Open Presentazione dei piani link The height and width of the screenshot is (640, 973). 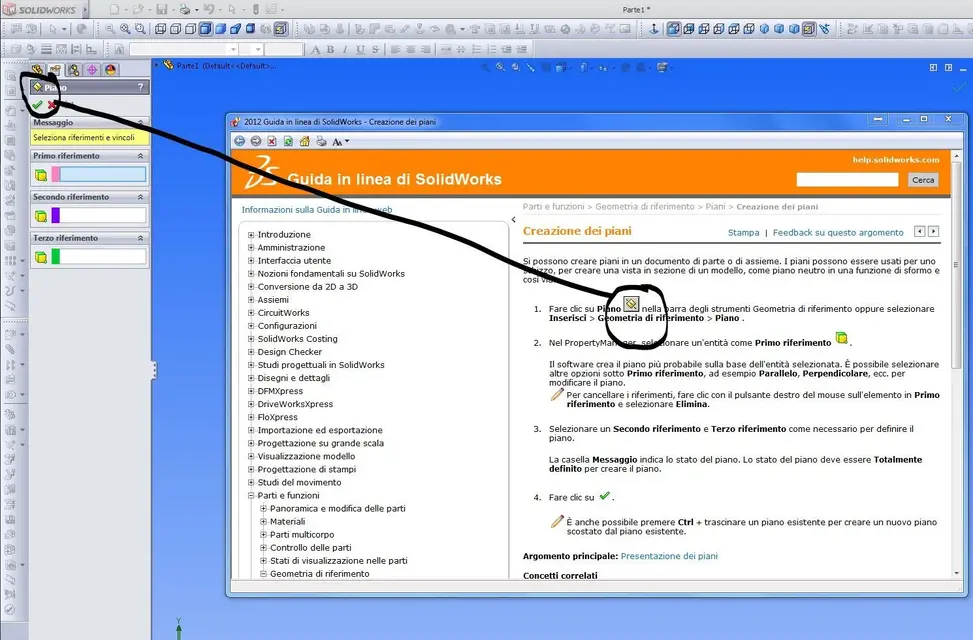coord(669,556)
